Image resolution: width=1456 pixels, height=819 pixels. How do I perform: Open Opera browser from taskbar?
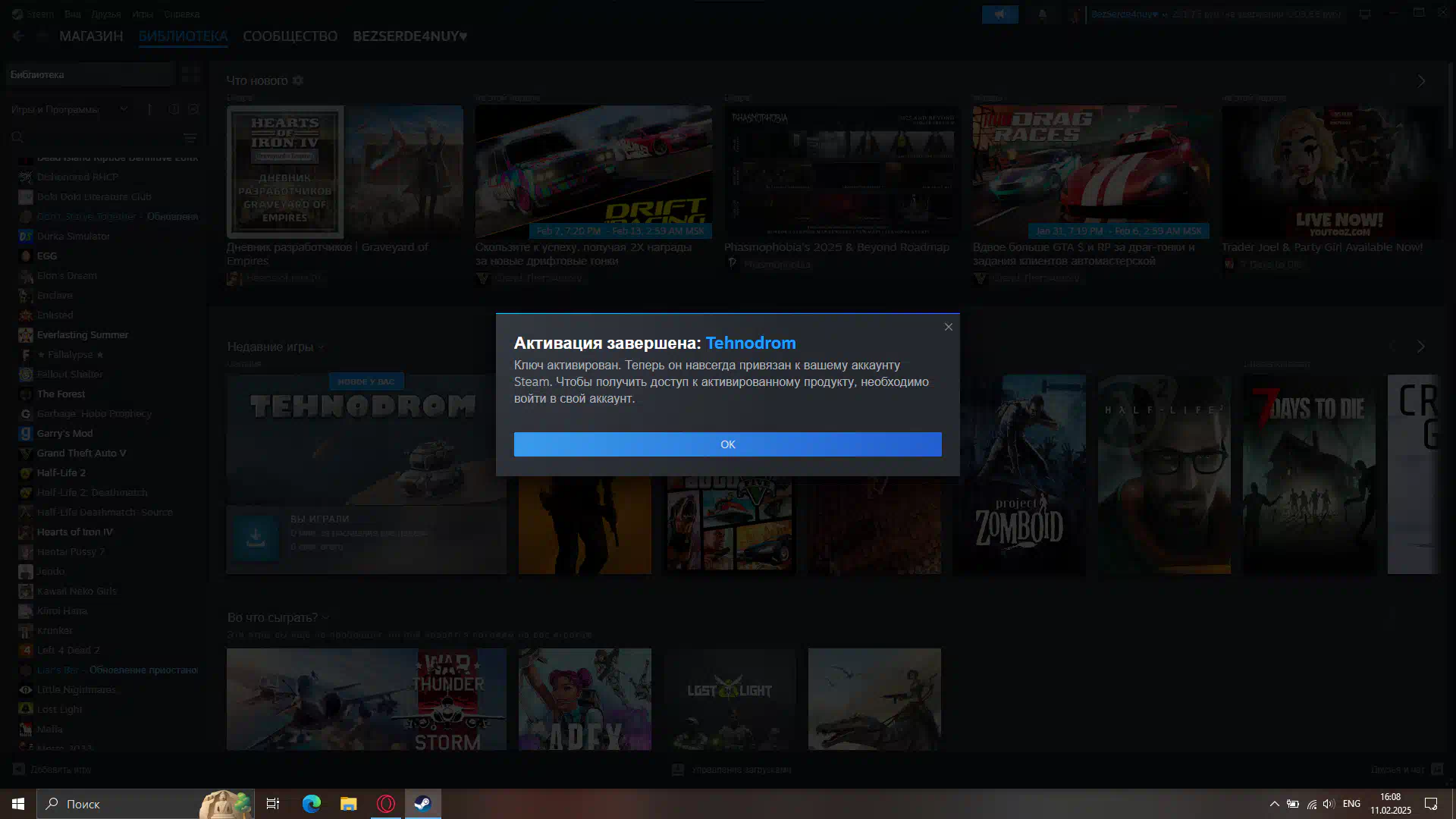point(386,804)
